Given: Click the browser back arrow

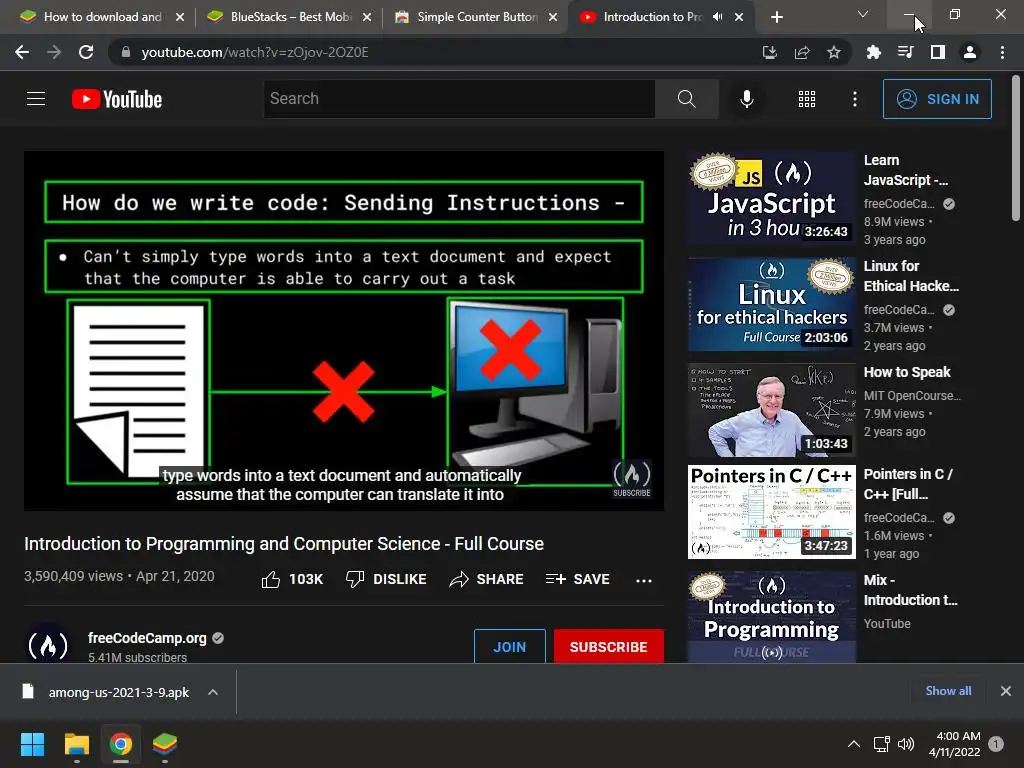Looking at the screenshot, I should 22,52.
